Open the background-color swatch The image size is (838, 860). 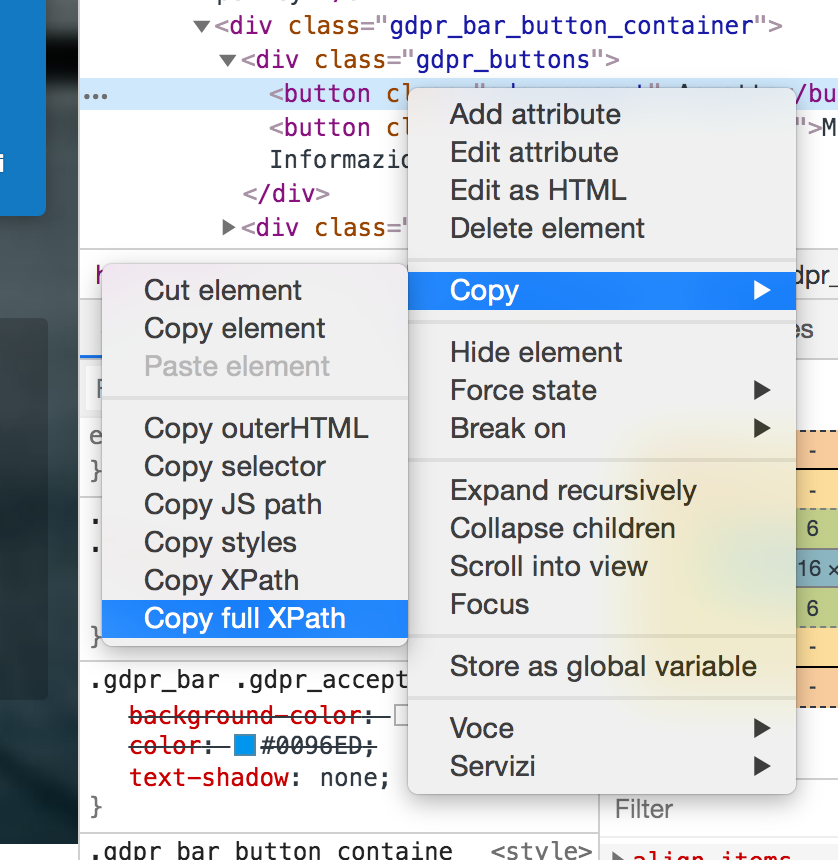[401, 715]
